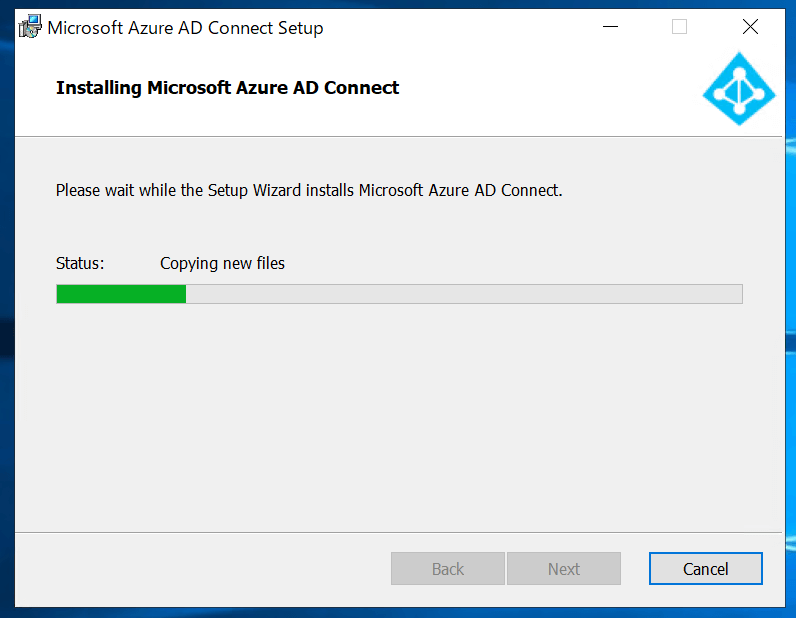Minimize the Azure AD Connect Setup window
The height and width of the screenshot is (618, 796).
coord(610,27)
